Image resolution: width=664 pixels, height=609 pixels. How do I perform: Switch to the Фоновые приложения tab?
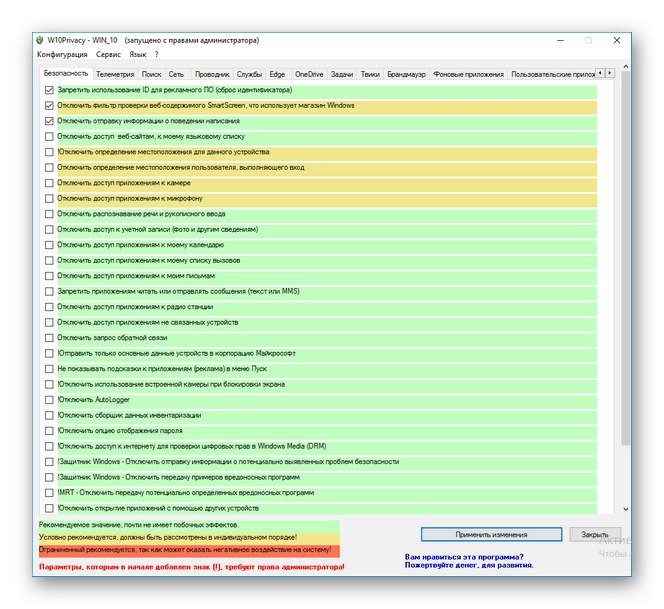[468, 74]
